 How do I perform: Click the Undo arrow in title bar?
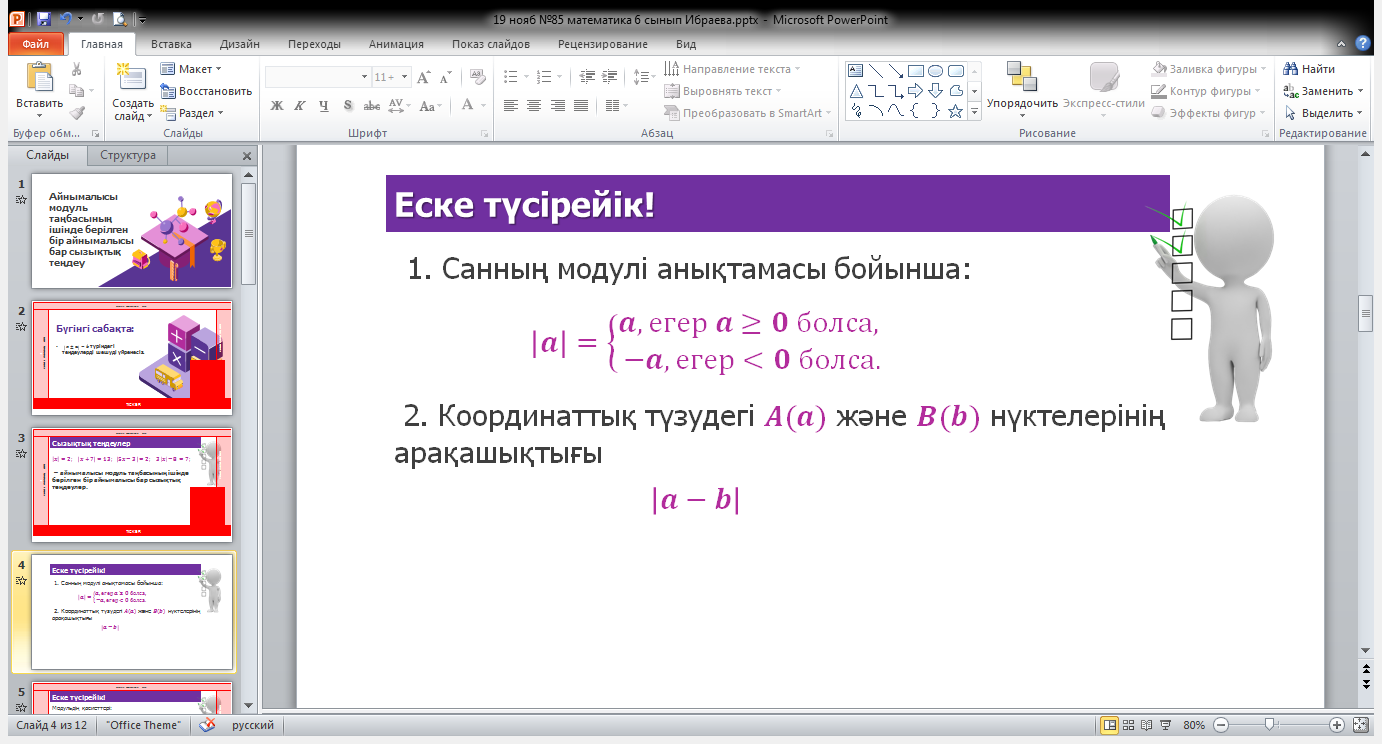pos(66,19)
